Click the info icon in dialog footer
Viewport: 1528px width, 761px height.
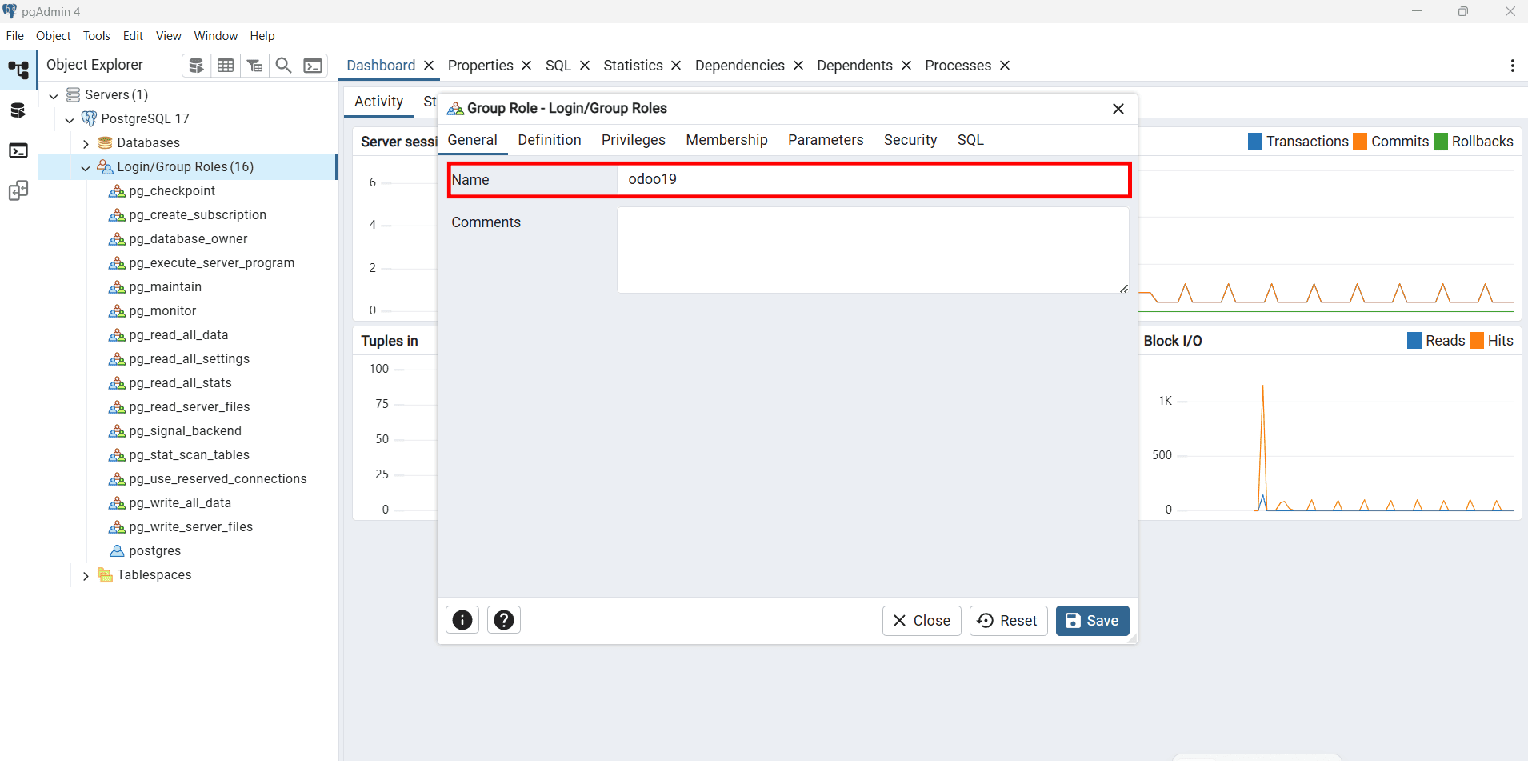point(463,620)
